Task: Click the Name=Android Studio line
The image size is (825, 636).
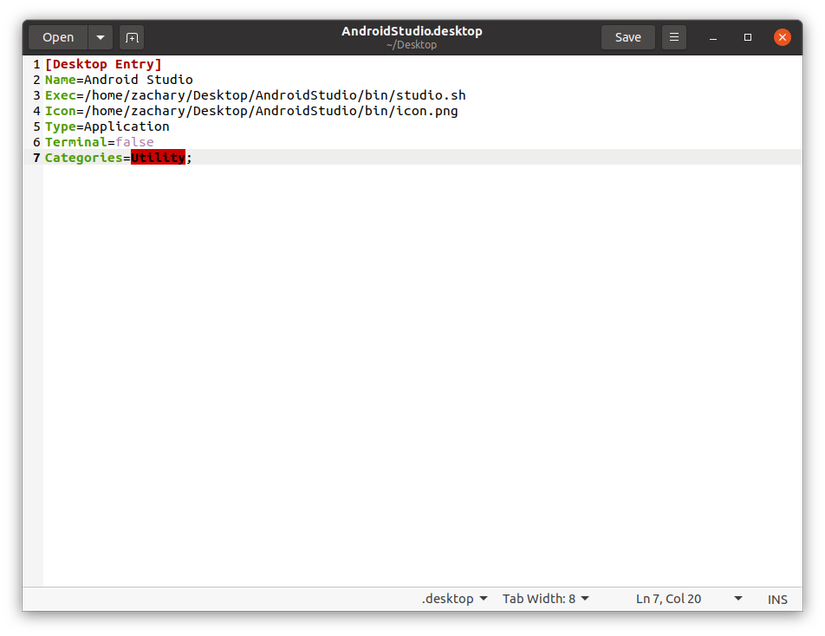Action: 120,79
